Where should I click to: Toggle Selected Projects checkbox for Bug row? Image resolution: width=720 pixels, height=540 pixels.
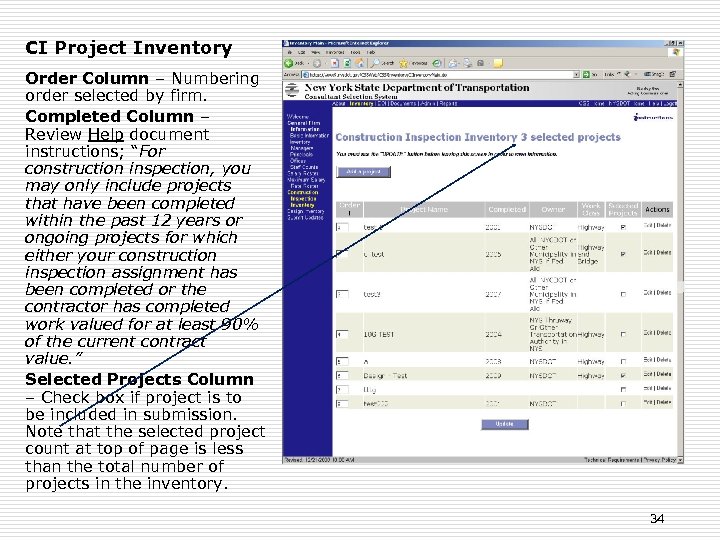623,390
